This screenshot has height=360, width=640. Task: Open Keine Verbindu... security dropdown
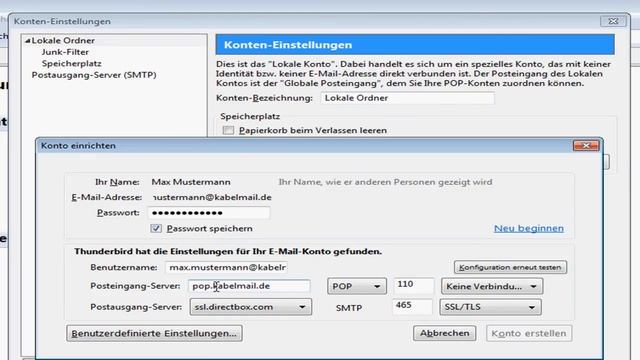[491, 286]
